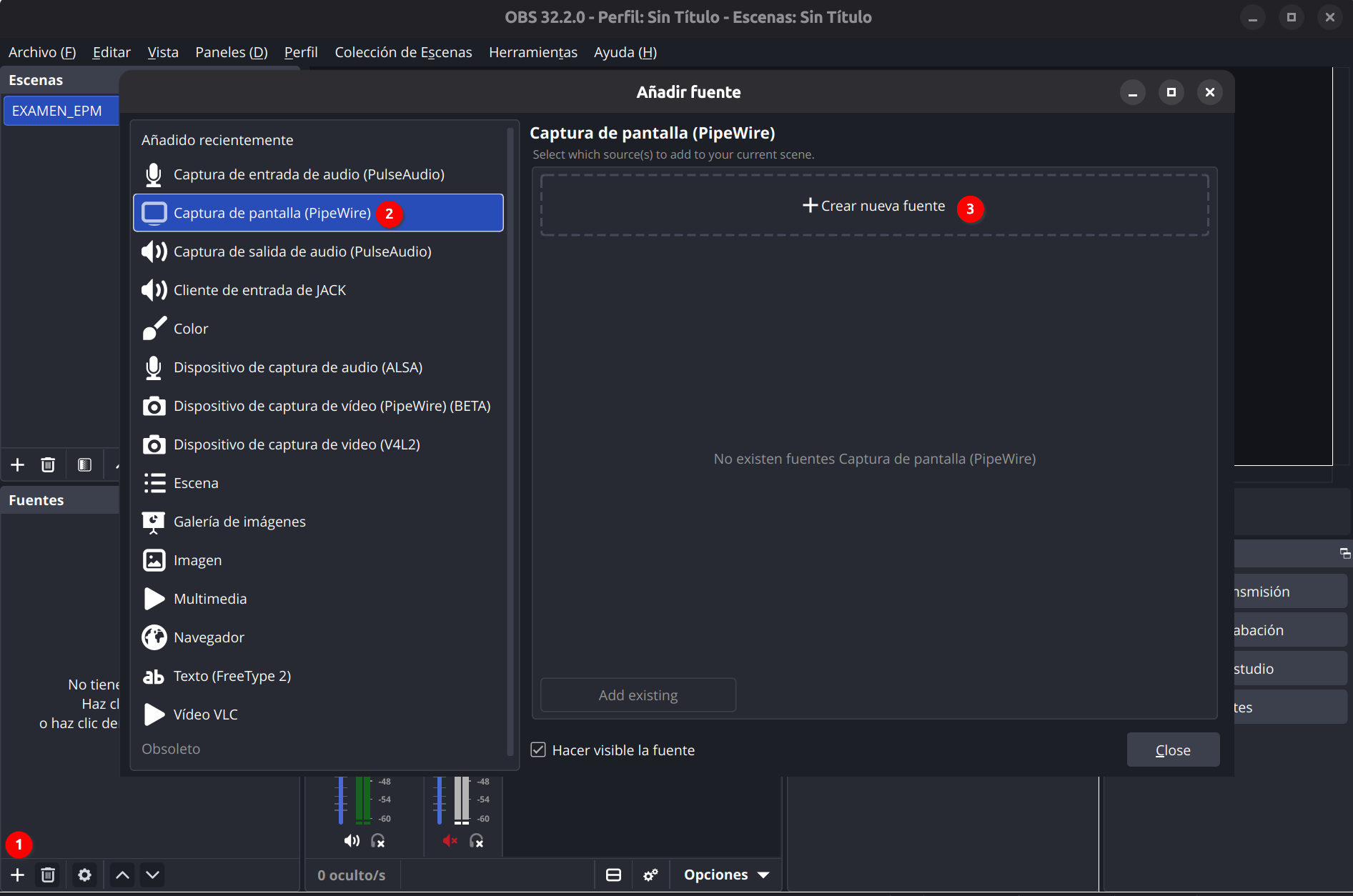The width and height of the screenshot is (1353, 896).
Task: Open source properties gear in Fuentes panel
Action: click(x=84, y=875)
